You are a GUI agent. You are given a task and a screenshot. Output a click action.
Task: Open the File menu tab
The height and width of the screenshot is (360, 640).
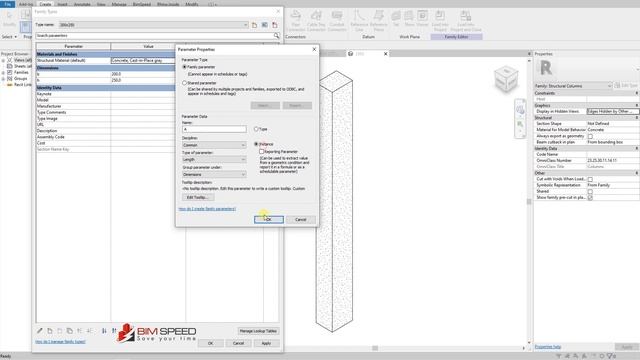point(8,4)
